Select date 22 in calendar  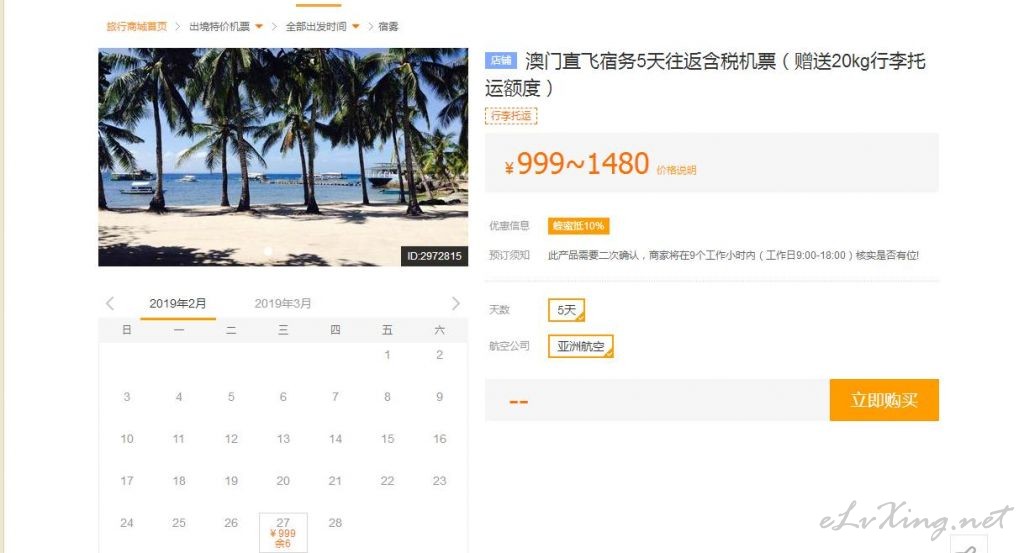tap(387, 481)
